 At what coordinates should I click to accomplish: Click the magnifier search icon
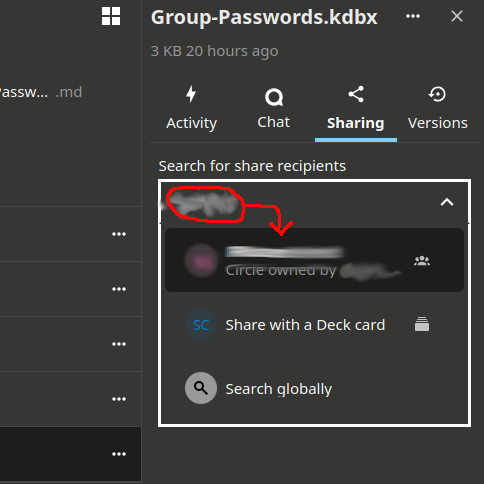pyautogui.click(x=201, y=388)
